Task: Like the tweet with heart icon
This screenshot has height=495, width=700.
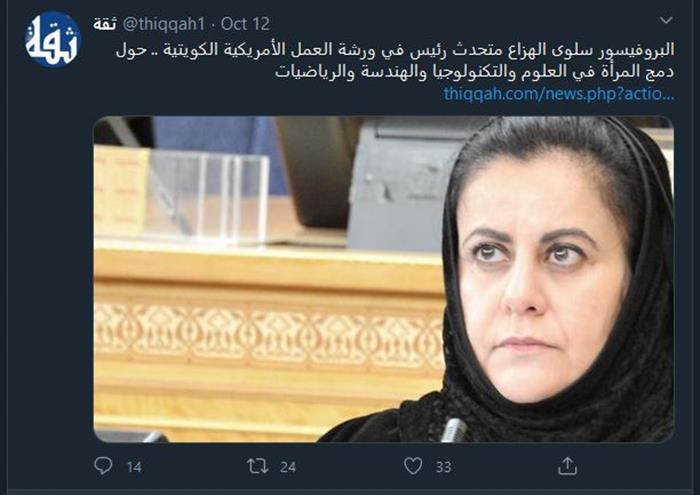Action: tap(413, 466)
